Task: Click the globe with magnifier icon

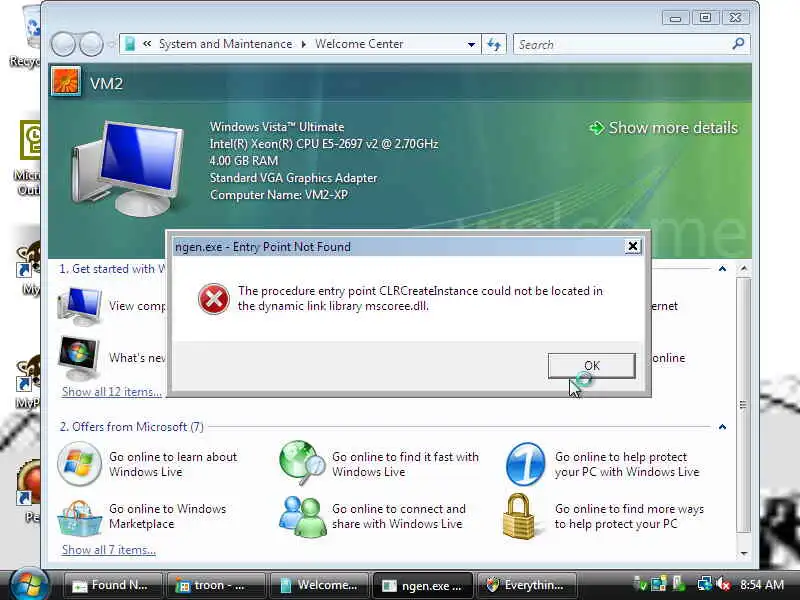Action: (x=302, y=463)
